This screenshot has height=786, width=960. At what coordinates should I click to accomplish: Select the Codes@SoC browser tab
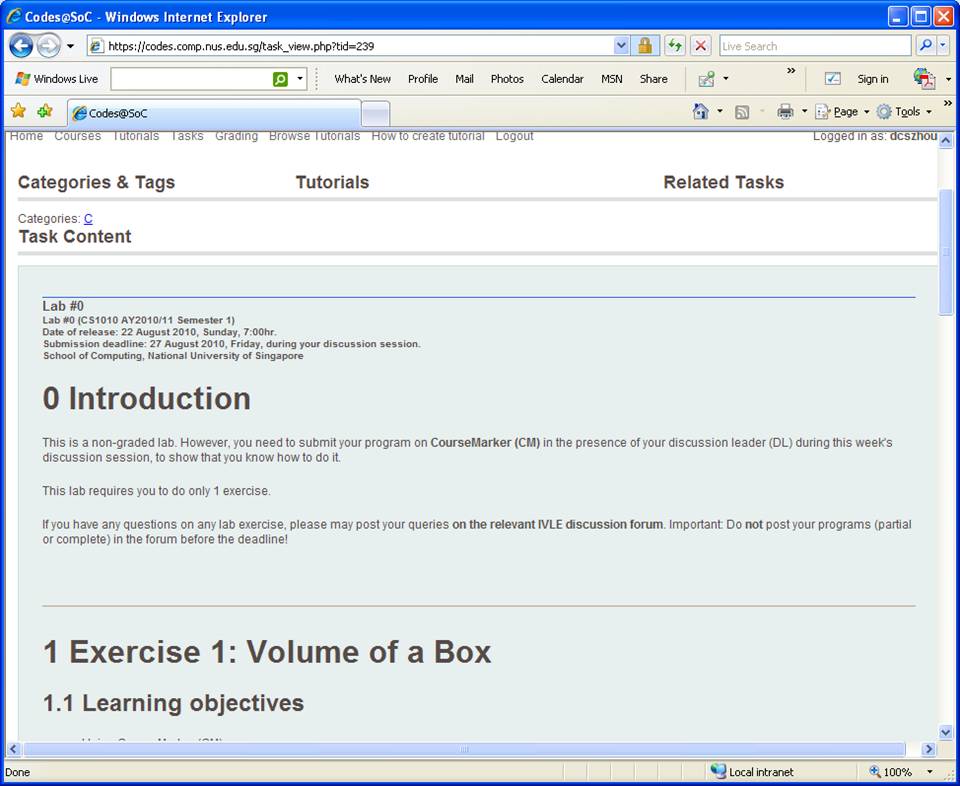point(212,113)
